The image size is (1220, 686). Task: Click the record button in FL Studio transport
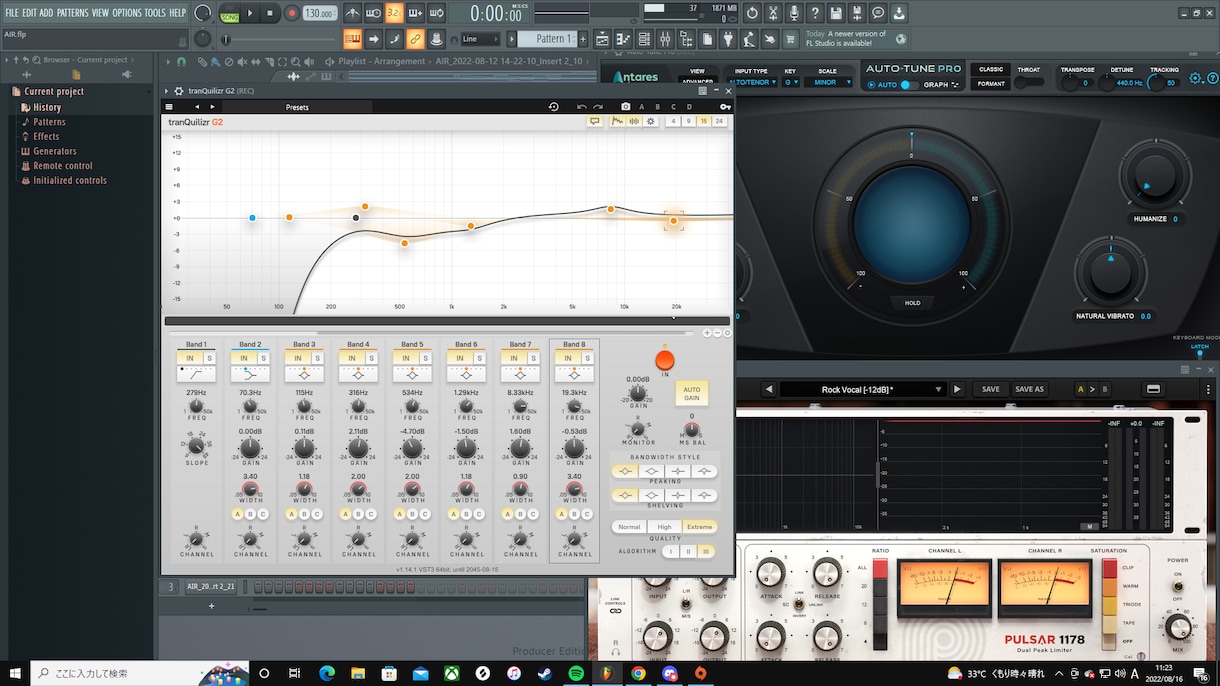point(292,13)
